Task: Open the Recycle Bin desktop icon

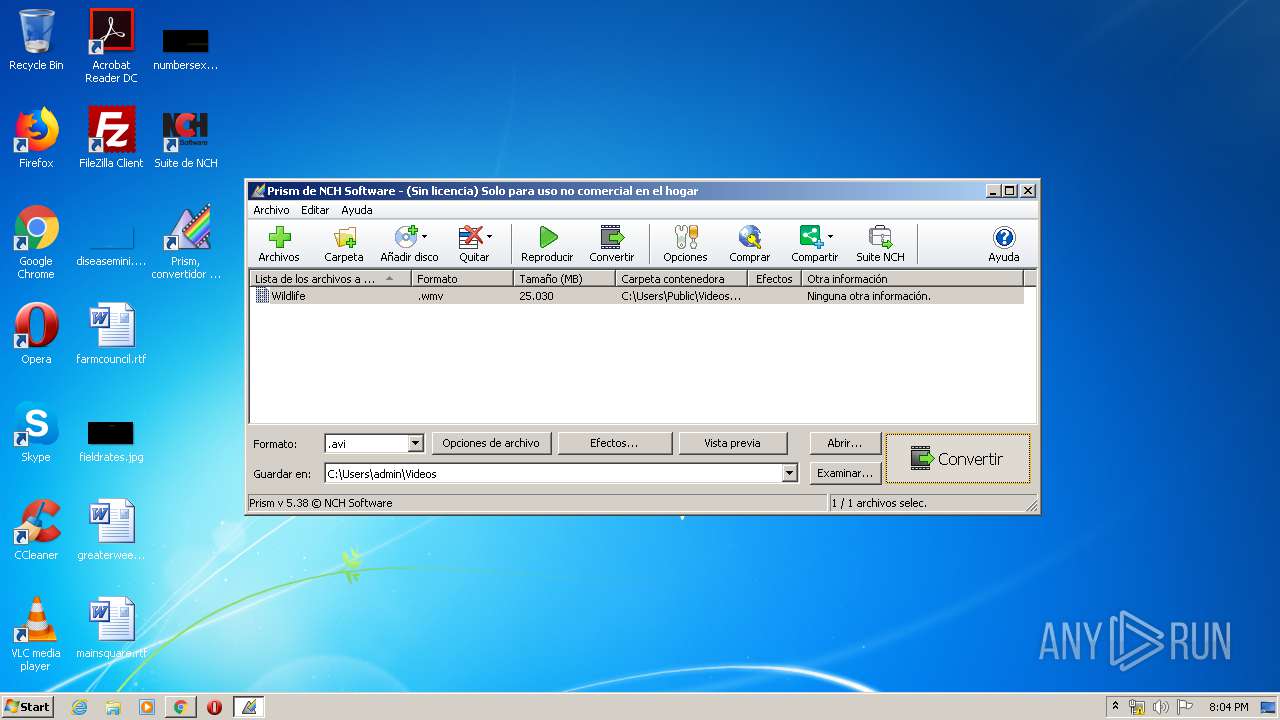Action: coord(36,41)
